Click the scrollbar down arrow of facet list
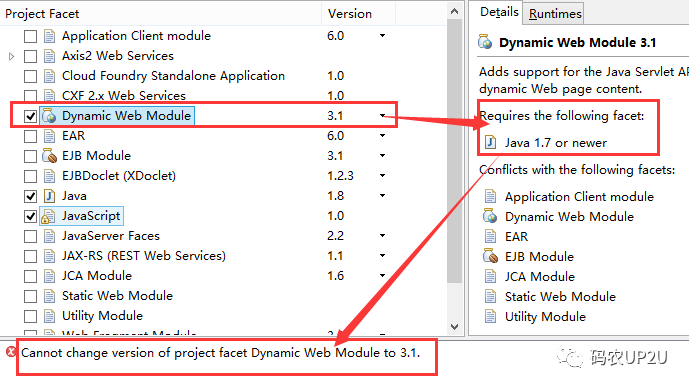Viewport: 689px width, 387px height. [454, 327]
